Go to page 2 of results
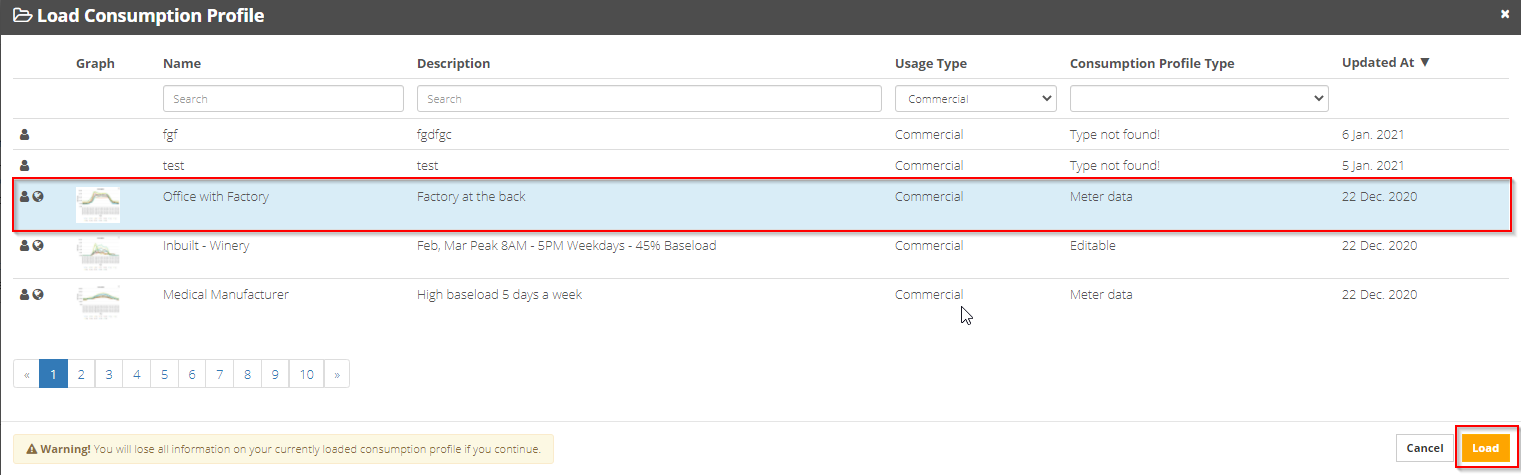The image size is (1521, 475). tap(81, 374)
